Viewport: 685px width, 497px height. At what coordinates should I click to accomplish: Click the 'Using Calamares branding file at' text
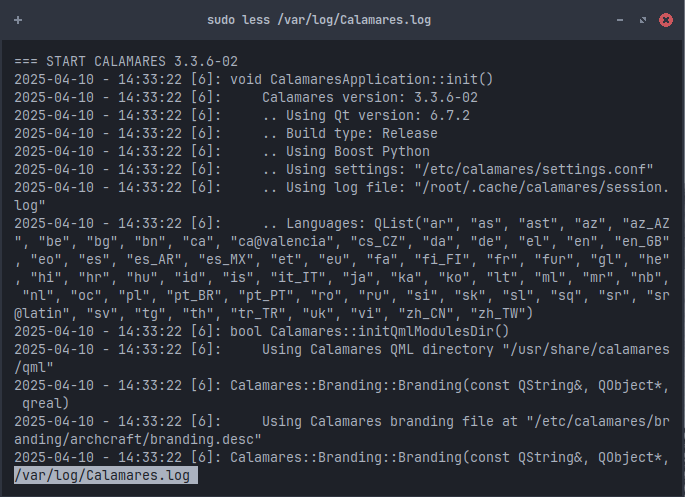pyautogui.click(x=390, y=421)
